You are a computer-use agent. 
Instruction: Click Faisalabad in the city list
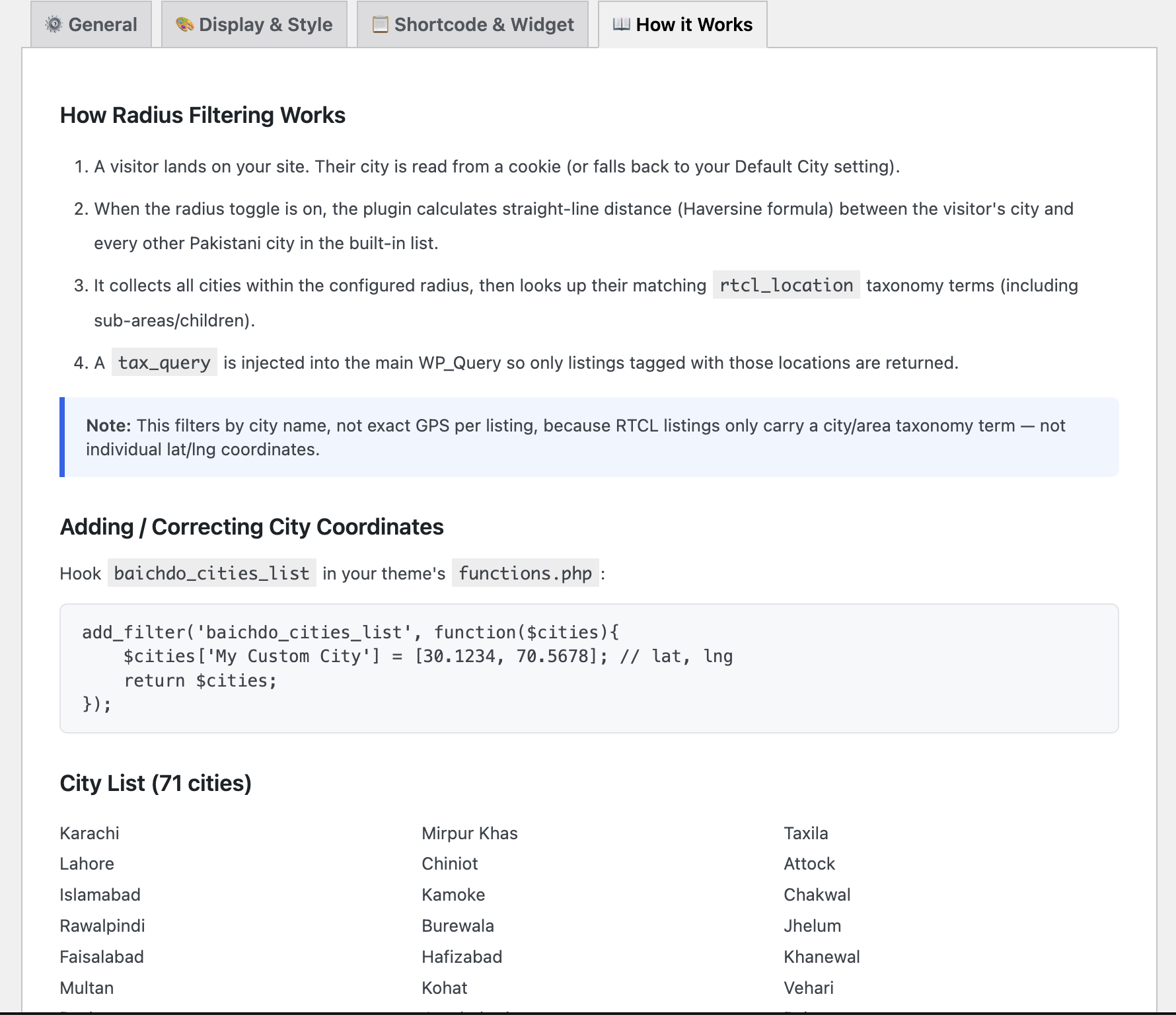(x=102, y=957)
